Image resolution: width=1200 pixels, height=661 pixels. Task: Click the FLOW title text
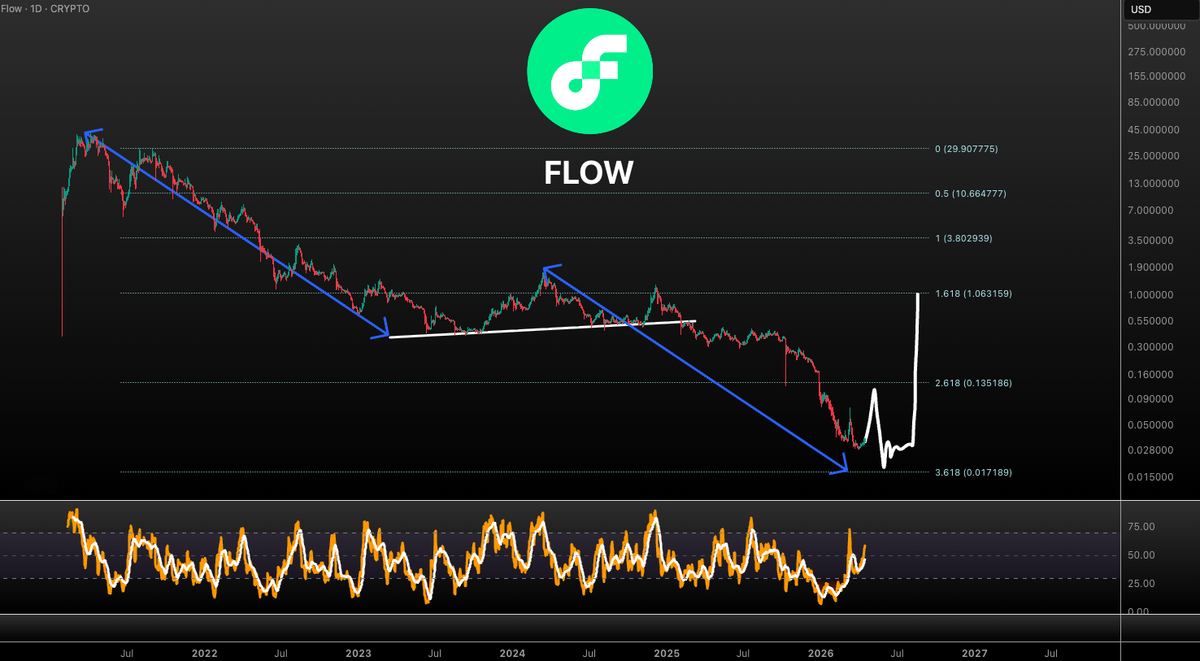point(589,172)
